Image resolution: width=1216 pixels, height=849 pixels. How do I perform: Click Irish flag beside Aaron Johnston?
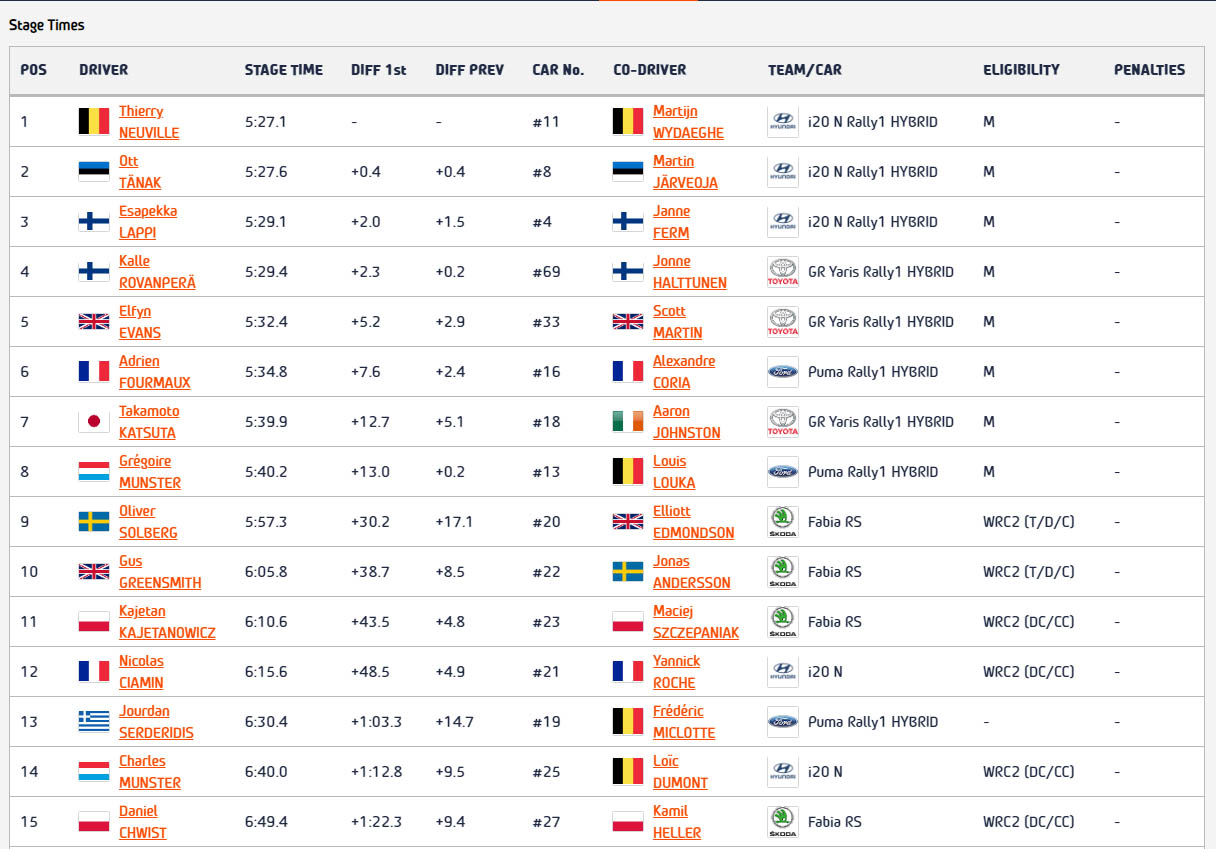pyautogui.click(x=628, y=422)
